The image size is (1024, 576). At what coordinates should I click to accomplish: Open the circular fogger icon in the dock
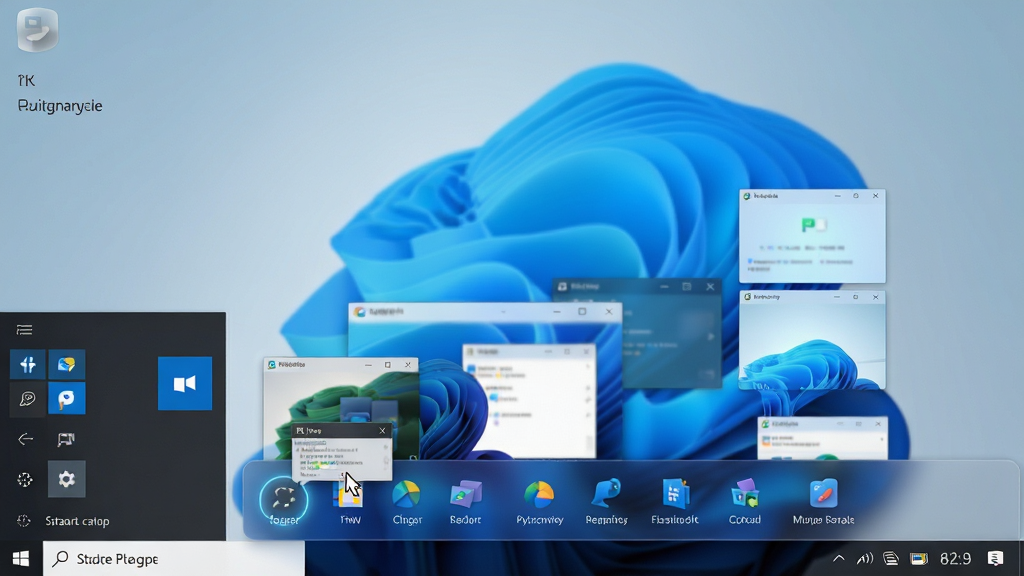[x=283, y=500]
